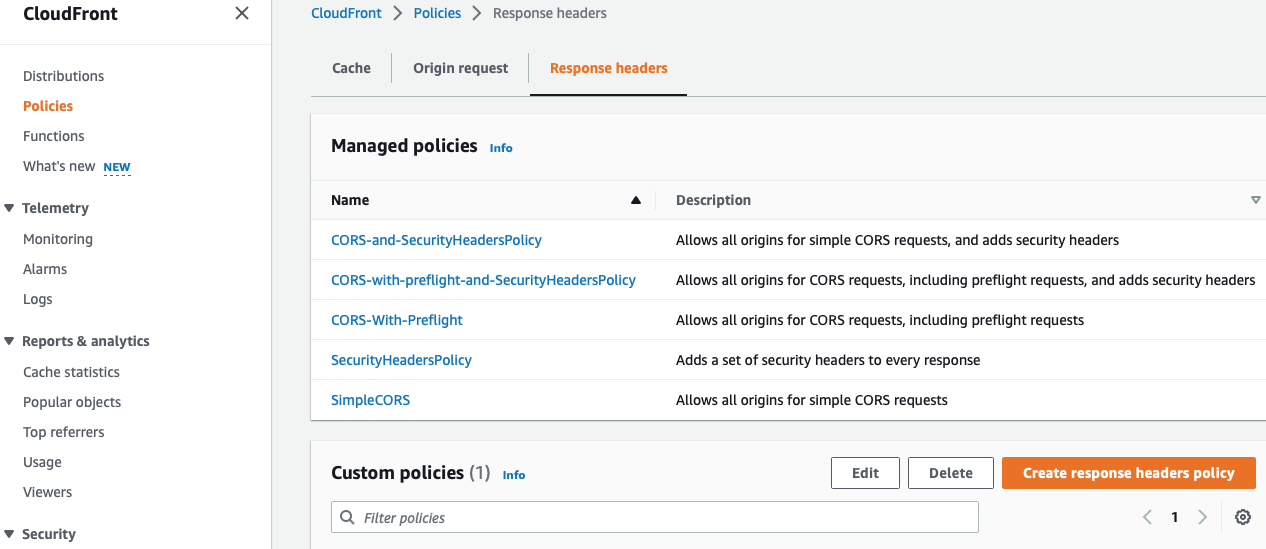
Task: Click Policies breadcrumb link
Action: click(438, 13)
